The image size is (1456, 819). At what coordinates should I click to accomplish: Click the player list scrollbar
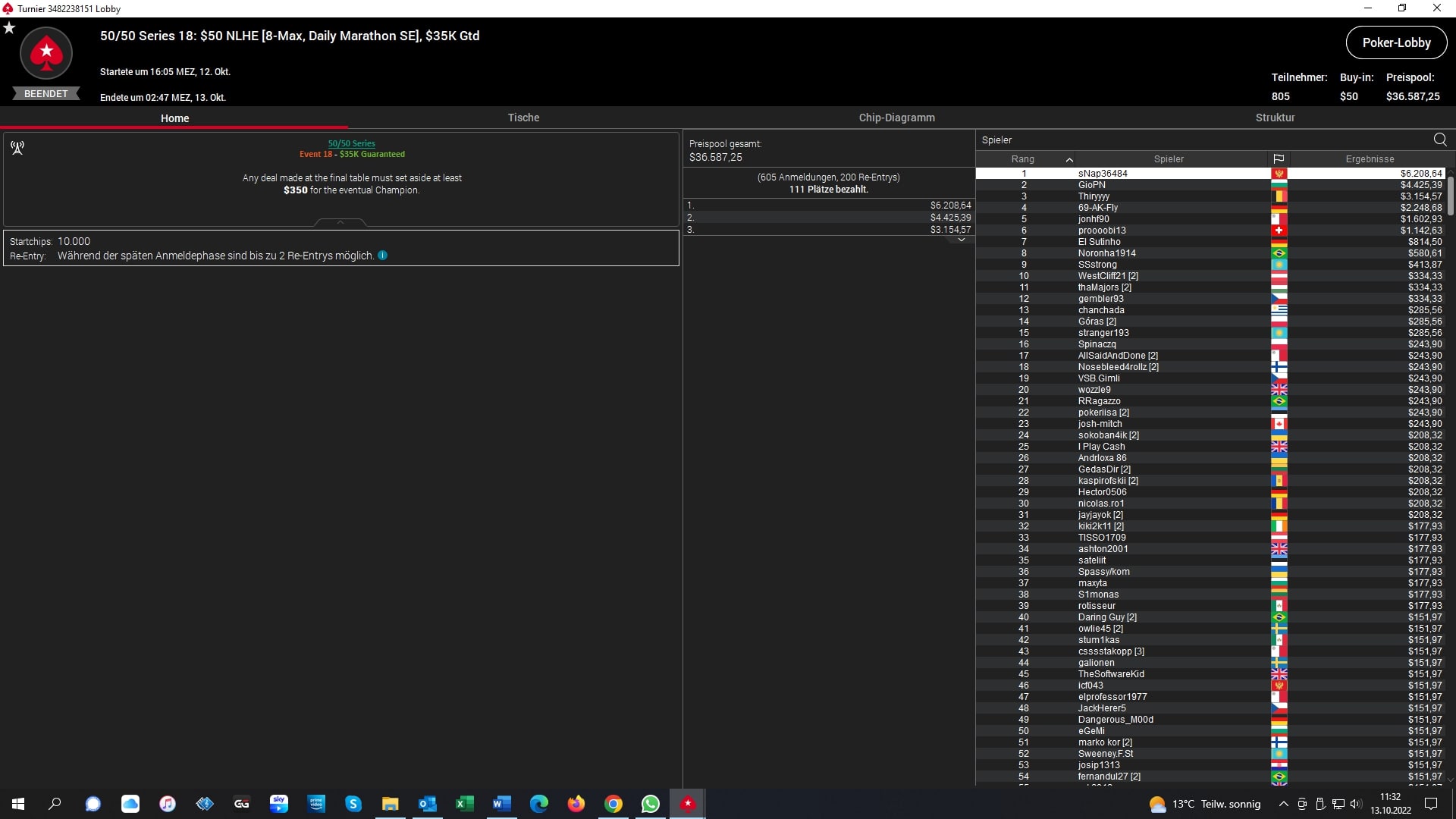(1450, 196)
